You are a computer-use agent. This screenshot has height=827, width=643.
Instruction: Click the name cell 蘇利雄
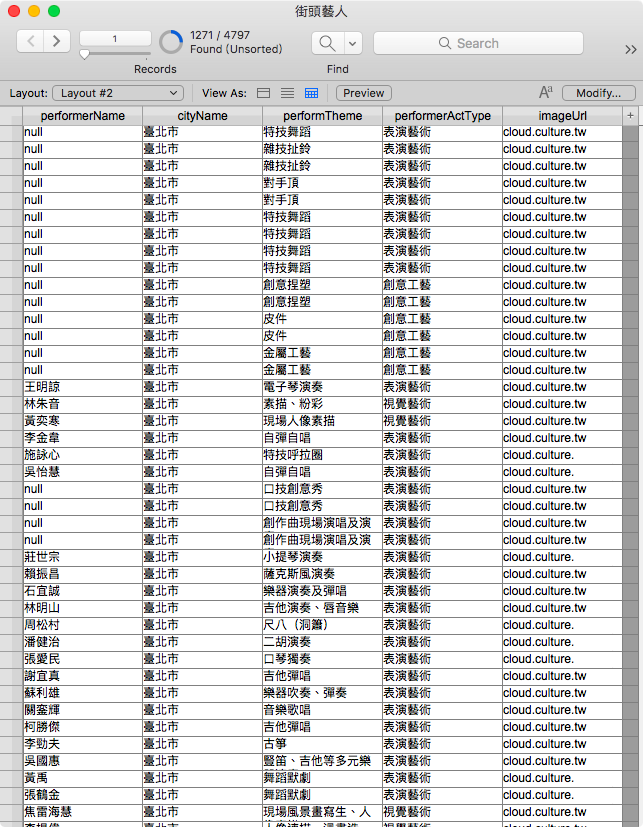[x=83, y=693]
